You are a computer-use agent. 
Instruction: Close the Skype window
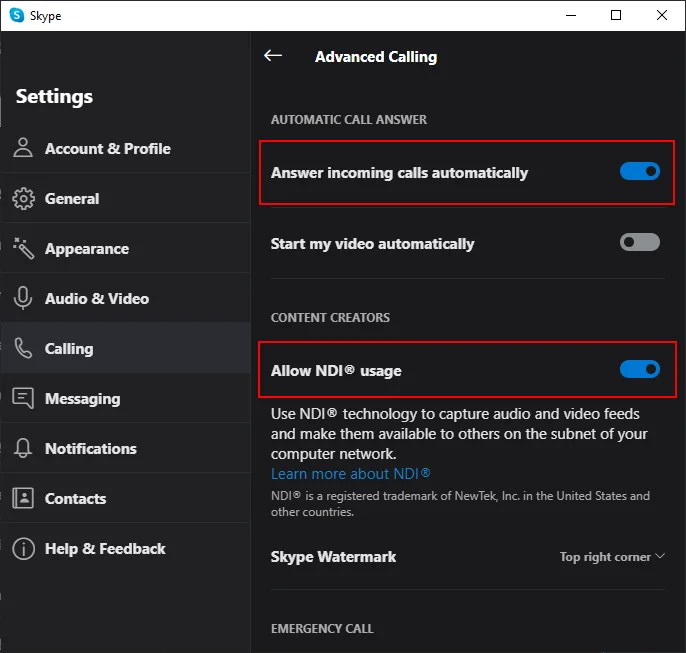(x=662, y=15)
